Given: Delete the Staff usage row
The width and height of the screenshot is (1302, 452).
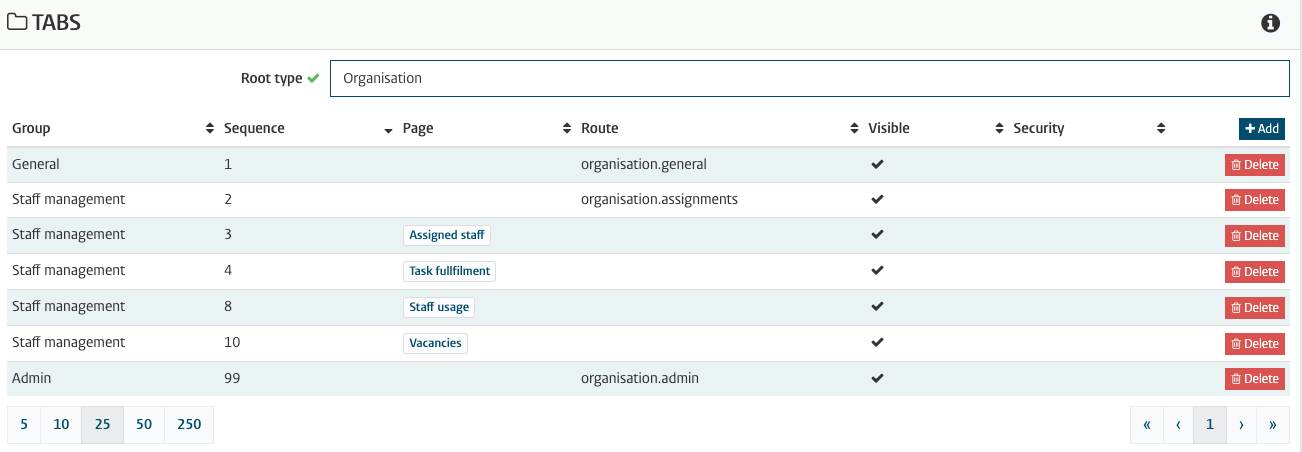Looking at the screenshot, I should (x=1255, y=308).
